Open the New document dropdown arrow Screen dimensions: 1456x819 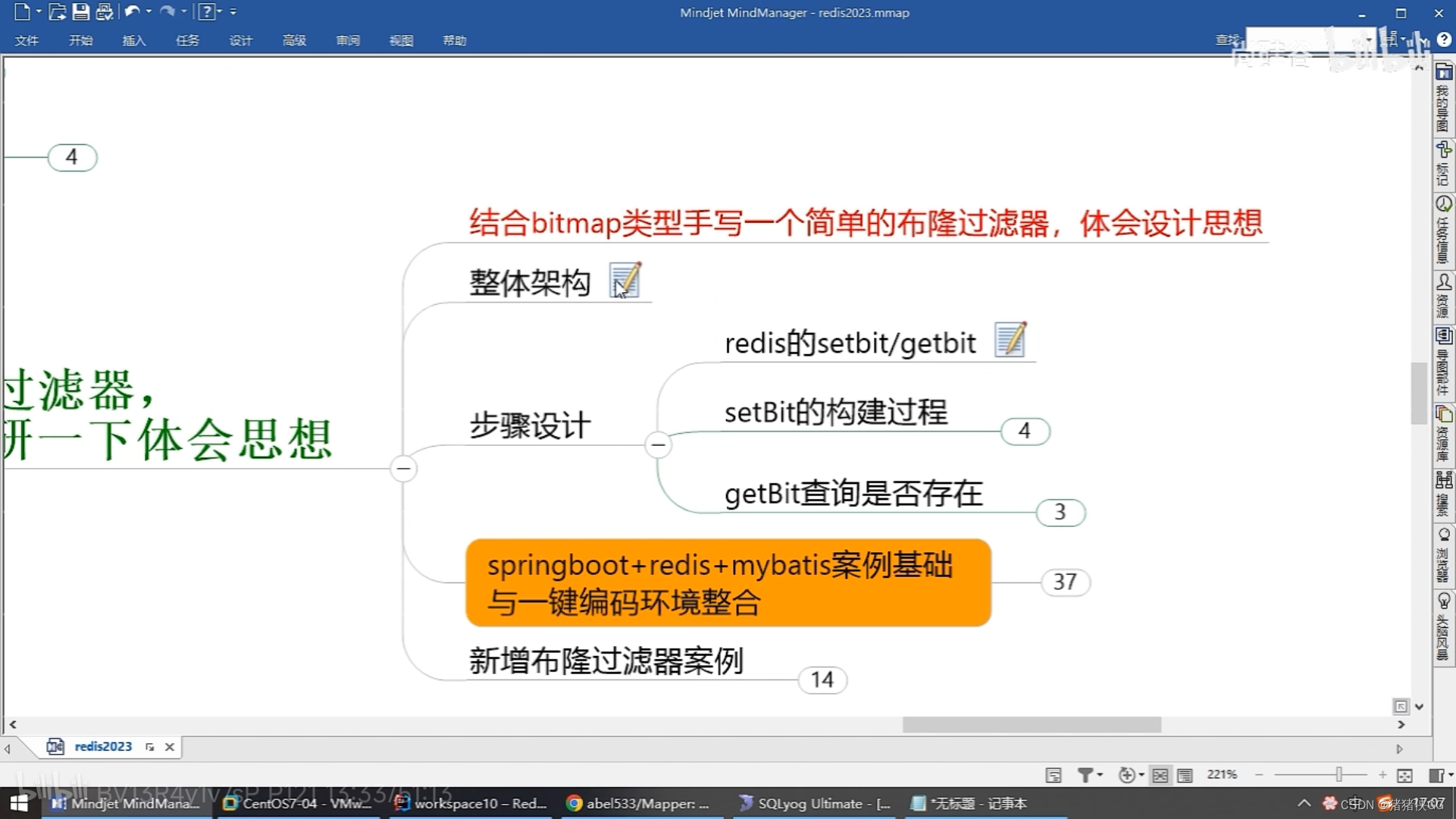pyautogui.click(x=39, y=11)
